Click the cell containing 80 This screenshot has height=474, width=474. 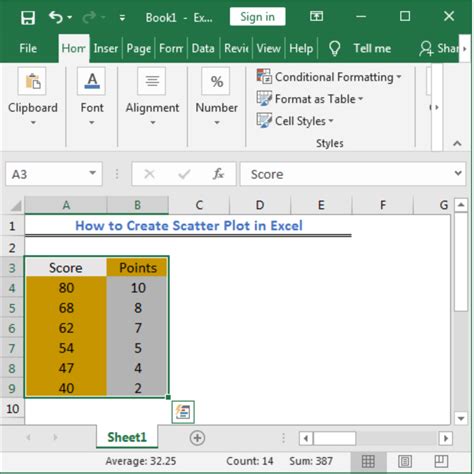[66, 288]
